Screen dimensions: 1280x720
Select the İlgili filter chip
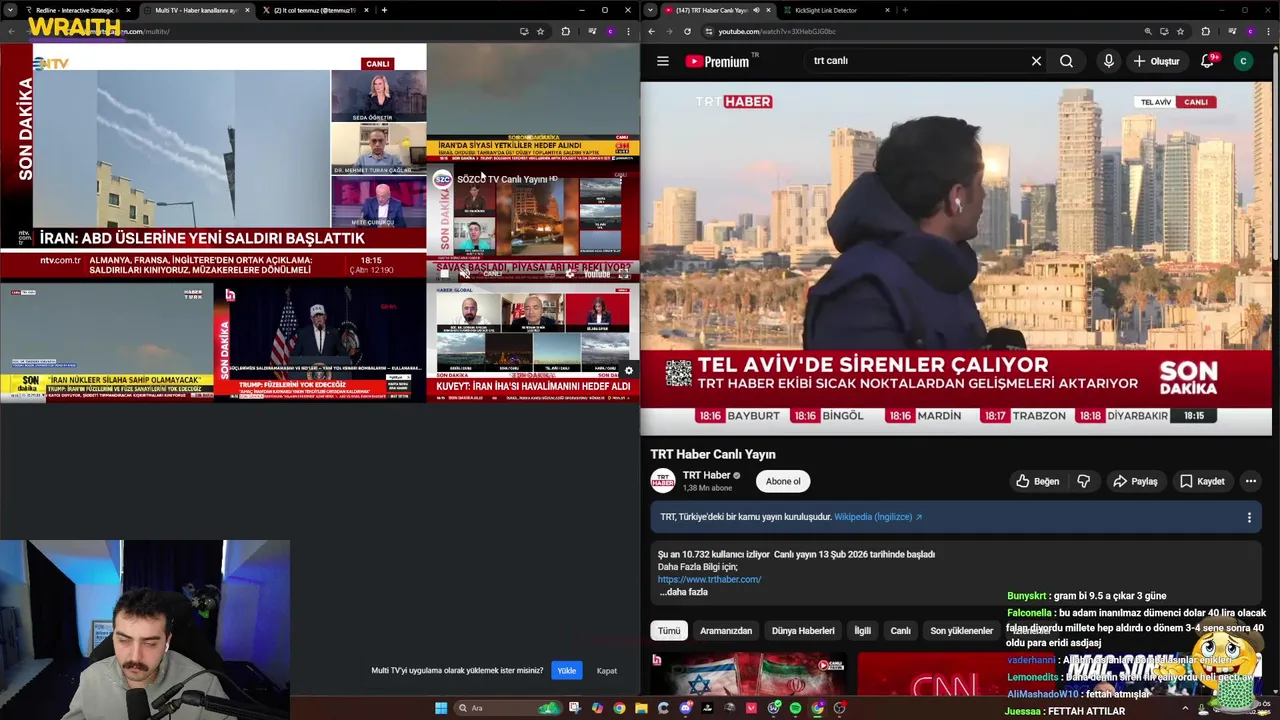tap(862, 631)
